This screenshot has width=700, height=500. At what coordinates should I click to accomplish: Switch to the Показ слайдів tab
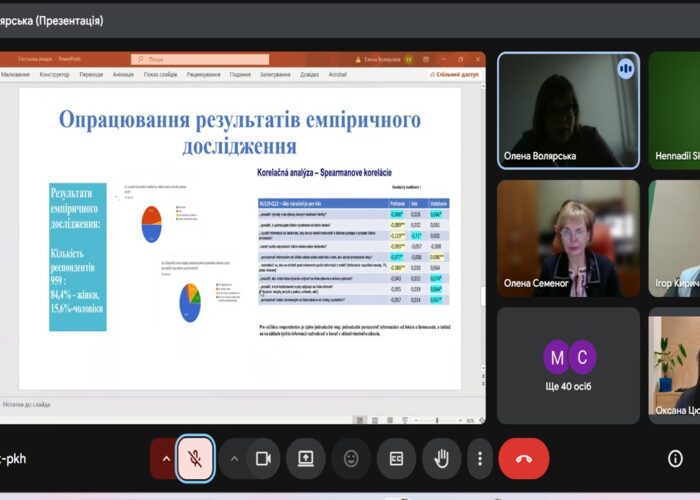(160, 74)
